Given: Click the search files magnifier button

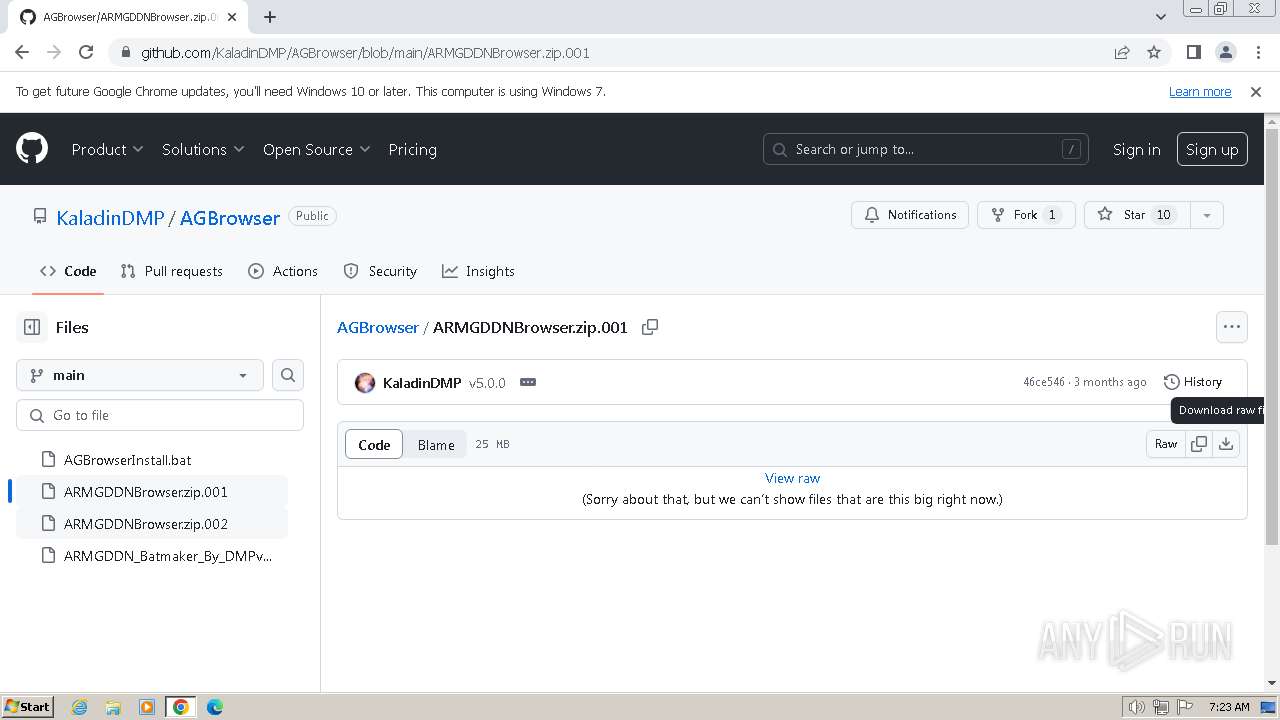Looking at the screenshot, I should pos(288,375).
